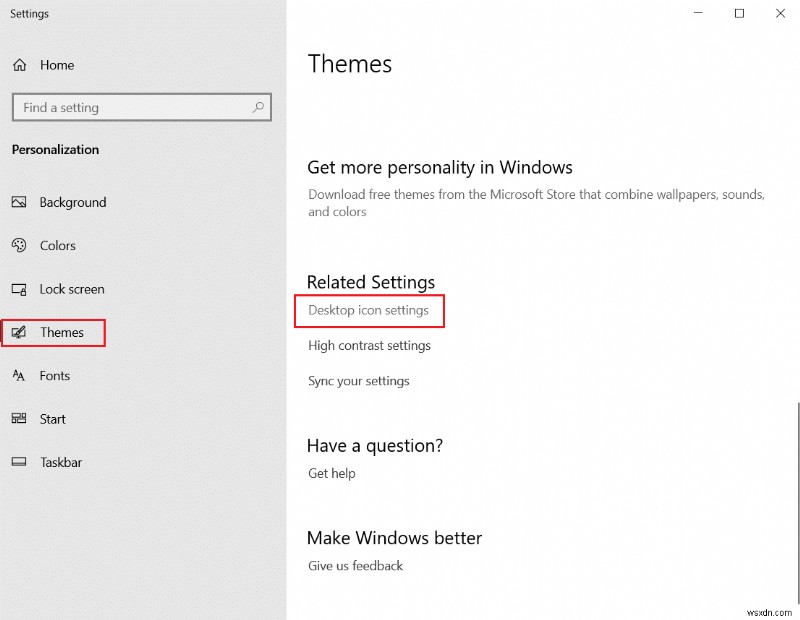Navigate to the Home menu entry
Image resolution: width=800 pixels, height=620 pixels.
57,64
